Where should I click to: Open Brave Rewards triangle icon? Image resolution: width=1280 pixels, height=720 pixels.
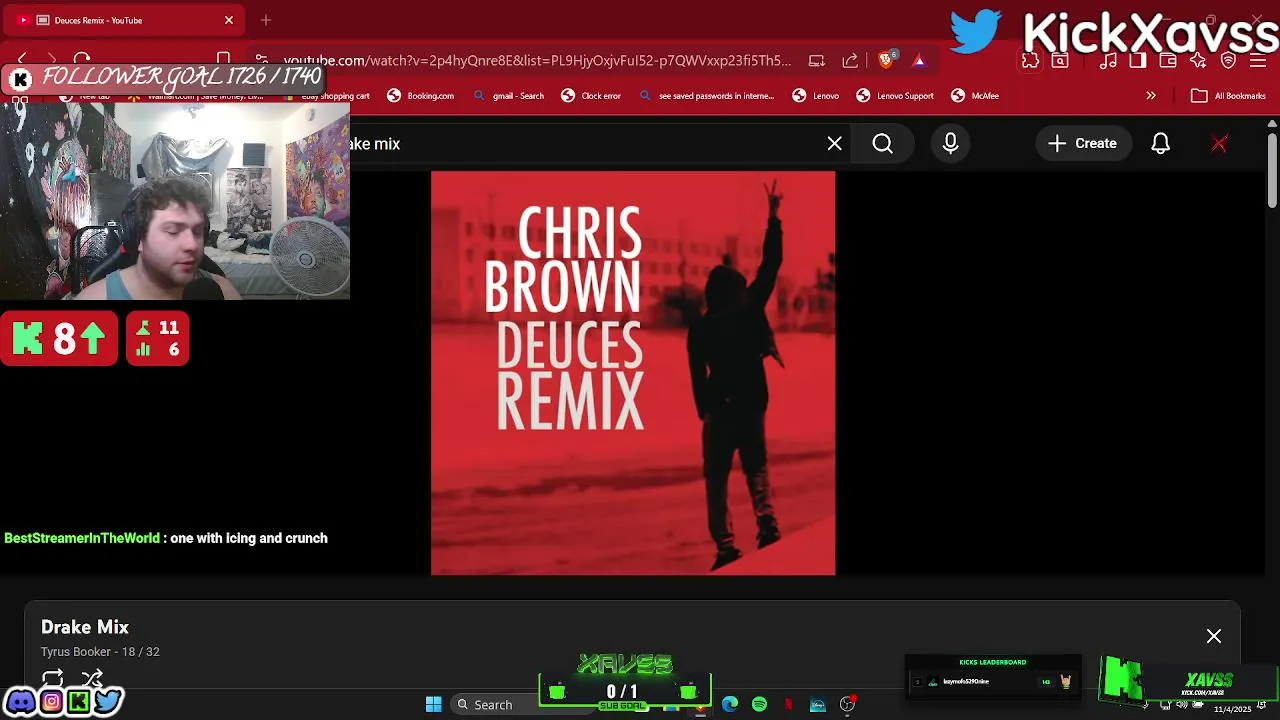pos(919,61)
